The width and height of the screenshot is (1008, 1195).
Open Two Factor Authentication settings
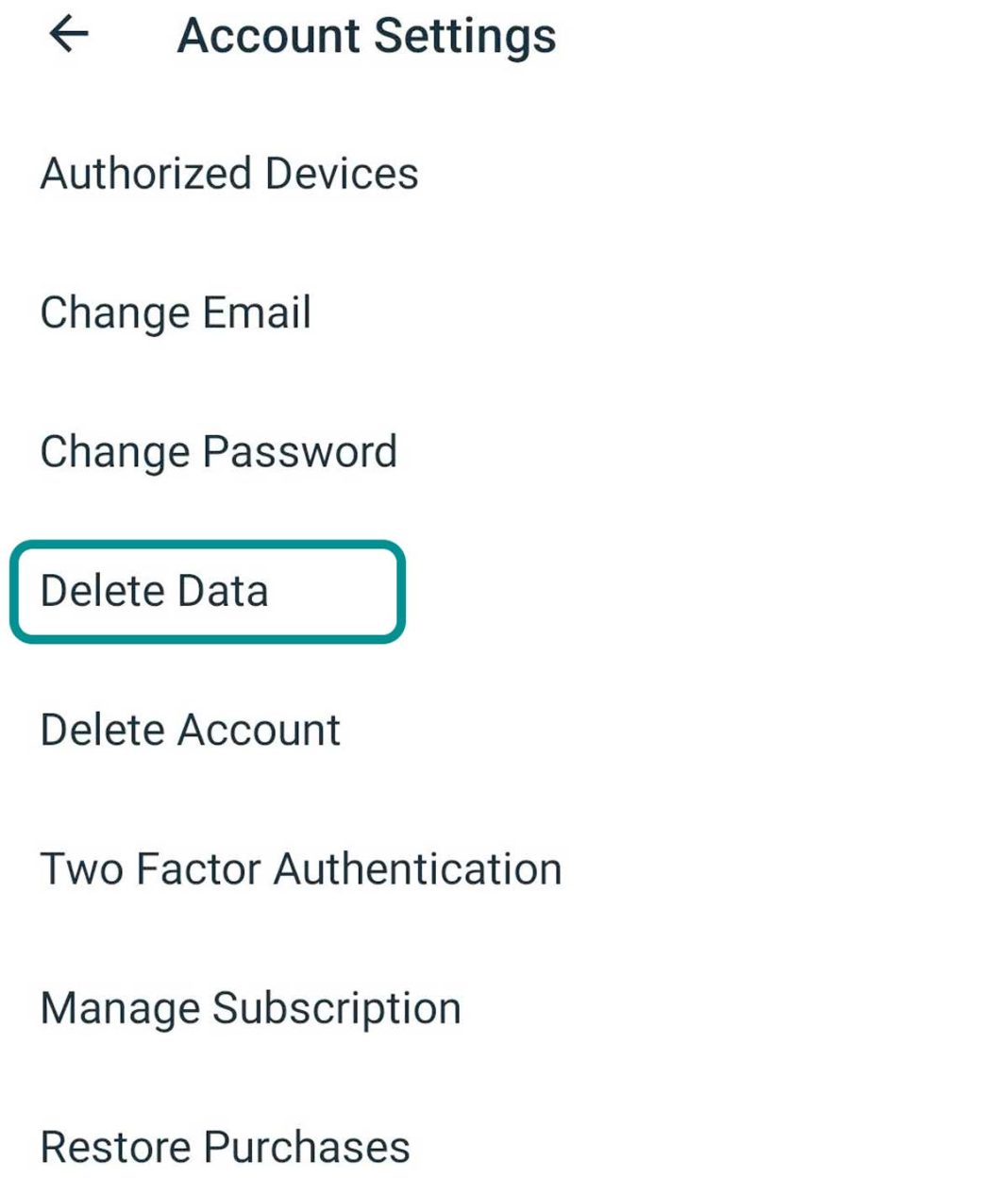click(300, 868)
